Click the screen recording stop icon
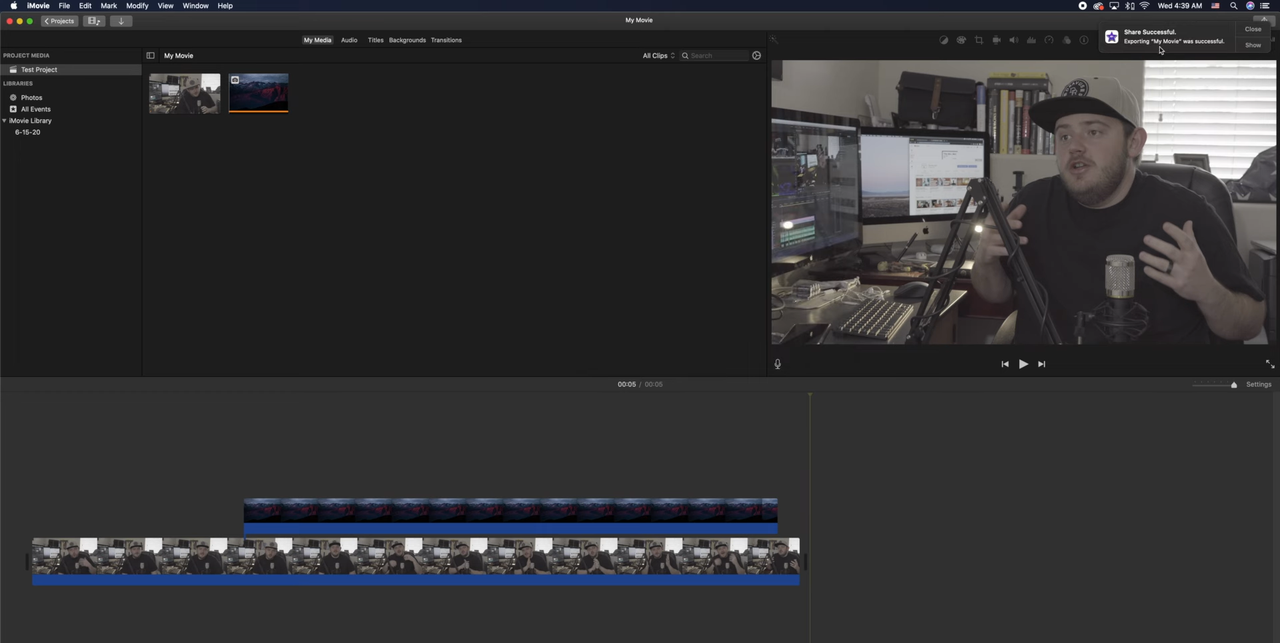This screenshot has height=643, width=1280. [1083, 6]
